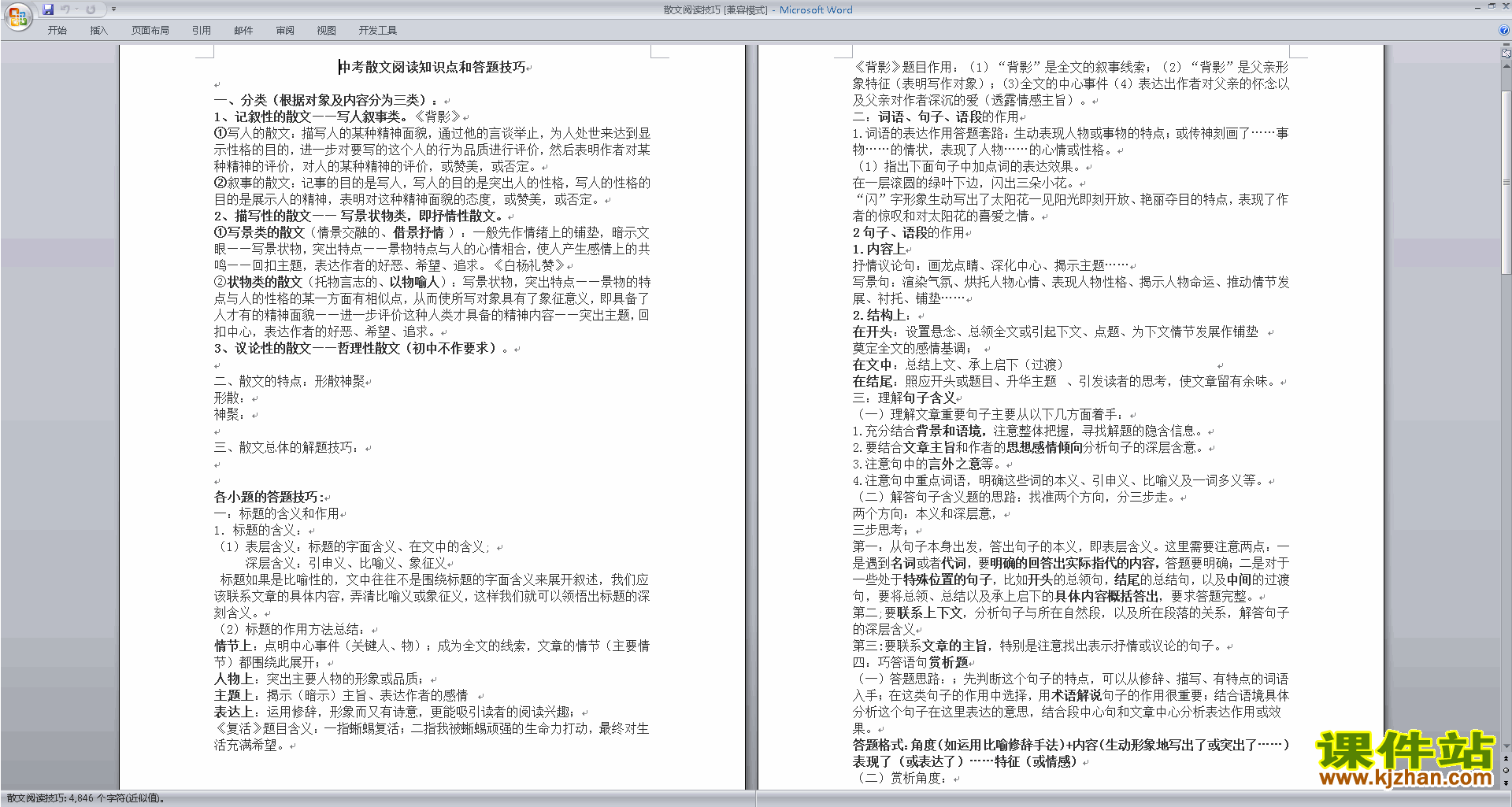Click heading 一、分类（根据对象及内容分为三类）

pyautogui.click(x=326, y=101)
